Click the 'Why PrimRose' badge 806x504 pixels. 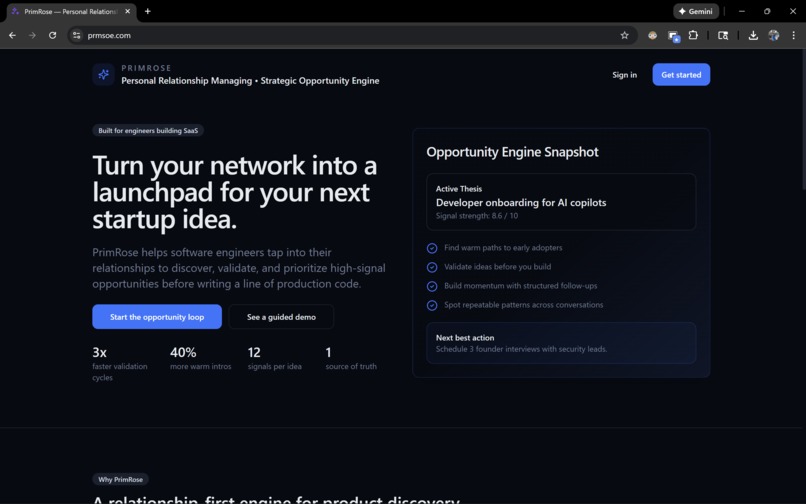pos(120,479)
